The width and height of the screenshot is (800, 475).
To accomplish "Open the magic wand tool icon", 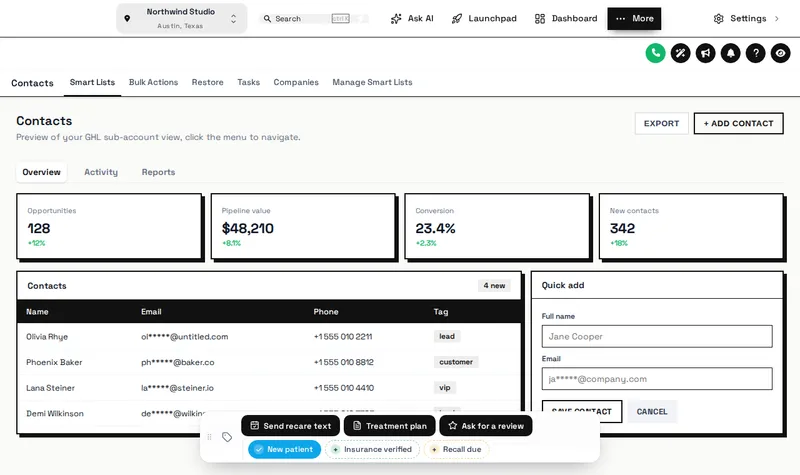I will point(680,53).
